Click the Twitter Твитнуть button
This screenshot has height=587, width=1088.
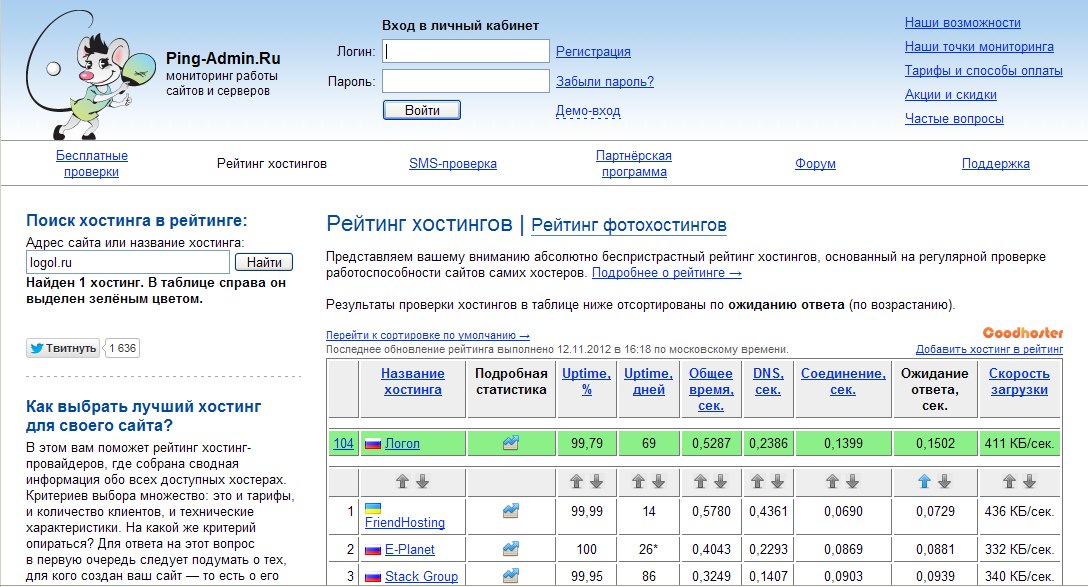click(64, 348)
